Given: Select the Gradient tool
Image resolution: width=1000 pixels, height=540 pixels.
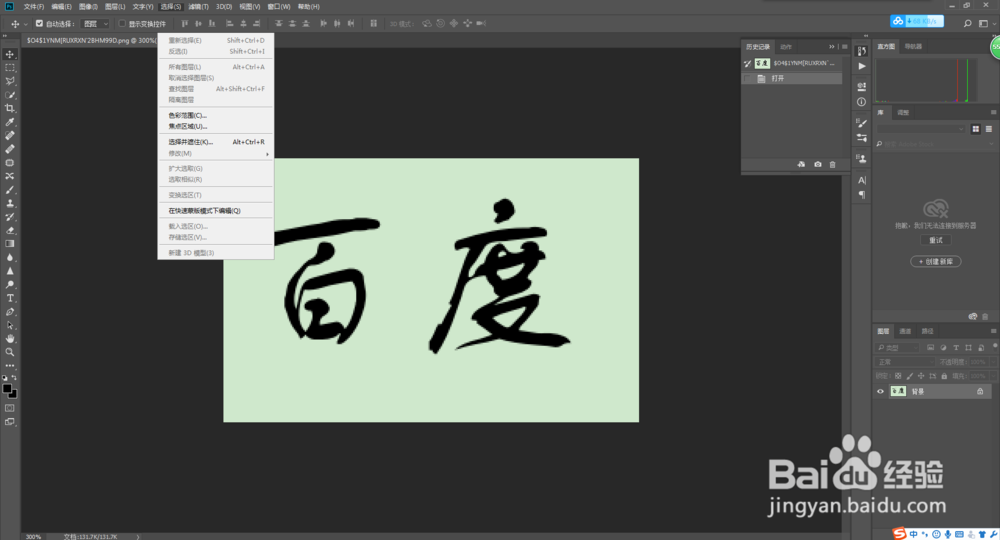Looking at the screenshot, I should (10, 244).
